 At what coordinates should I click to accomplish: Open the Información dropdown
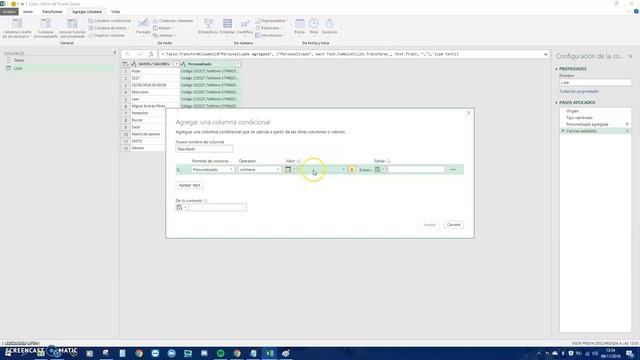(270, 36)
